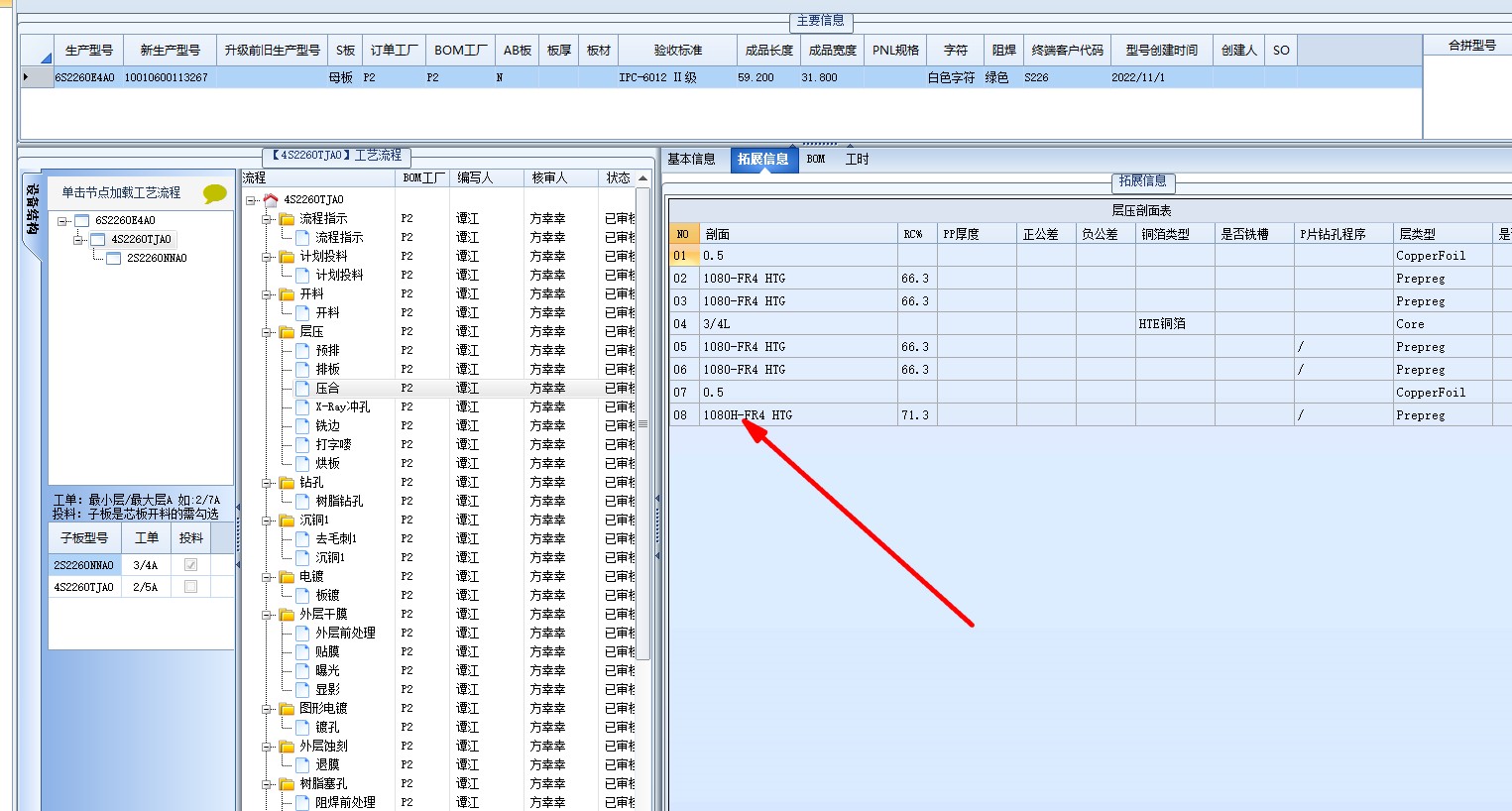1512x811 pixels.
Task: Click the folder icon of 树脂塞孔
Action: point(288,784)
